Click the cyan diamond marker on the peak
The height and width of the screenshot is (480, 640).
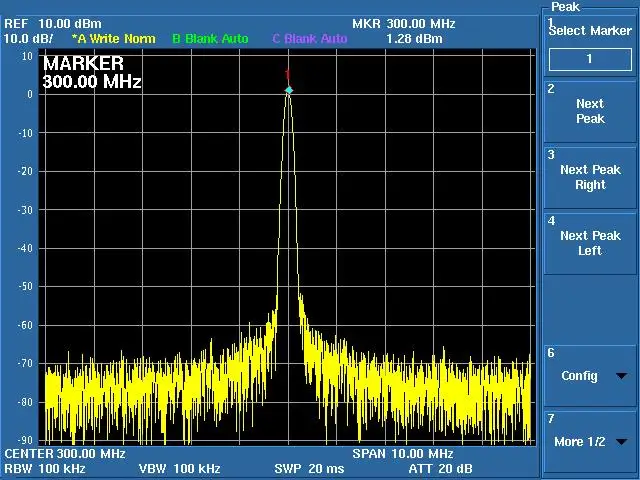pos(289,90)
